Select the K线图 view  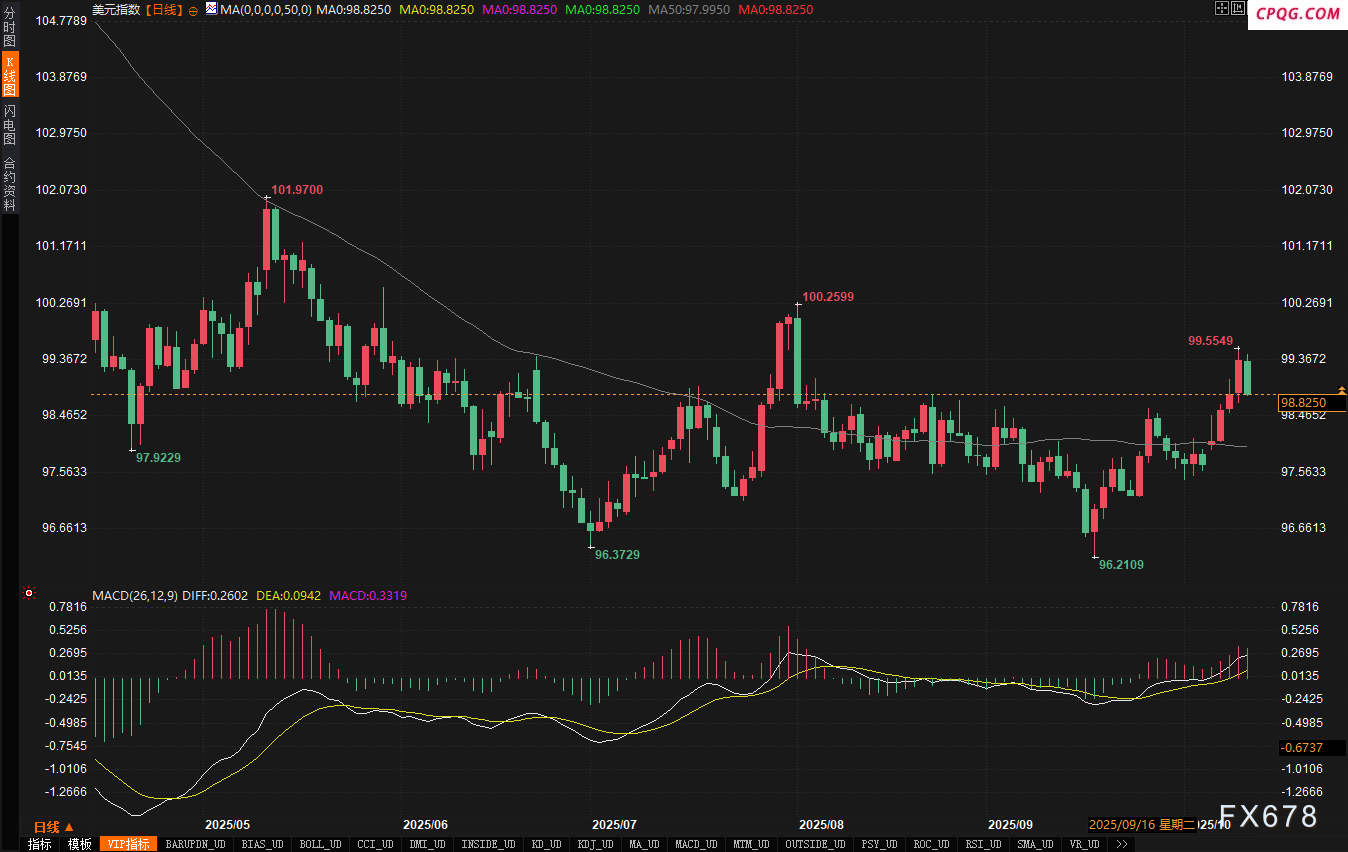click(10, 75)
